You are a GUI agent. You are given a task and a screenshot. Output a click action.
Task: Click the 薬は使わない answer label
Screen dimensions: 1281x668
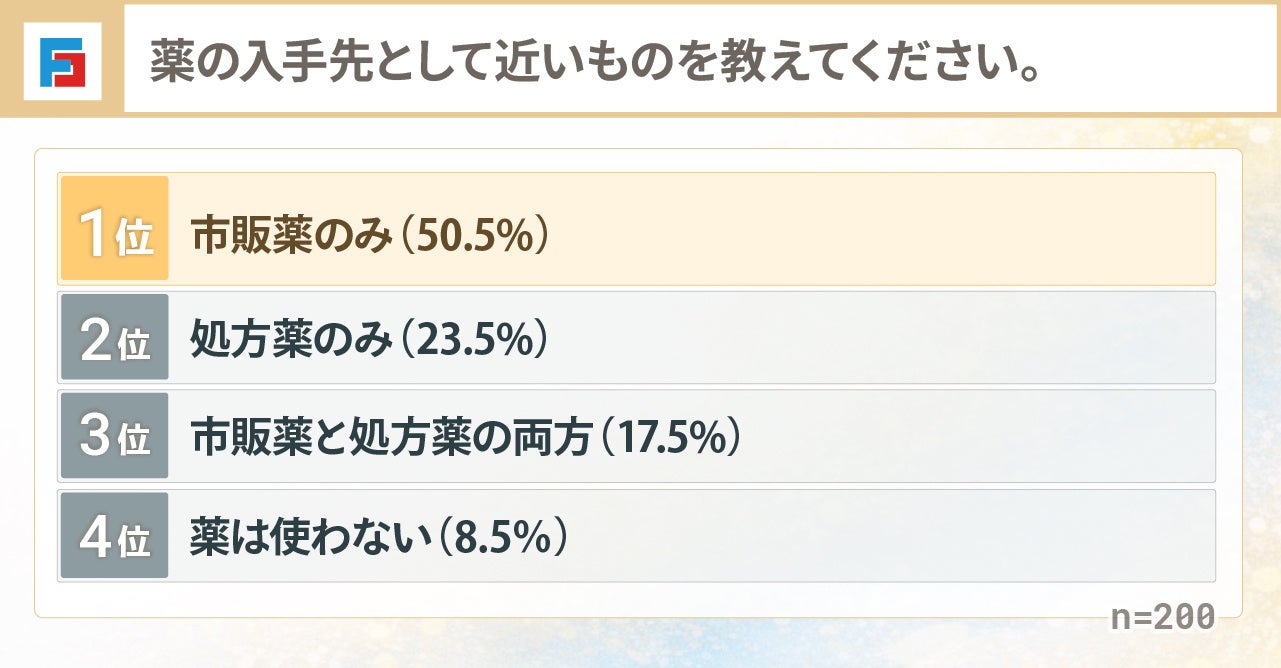(x=310, y=536)
